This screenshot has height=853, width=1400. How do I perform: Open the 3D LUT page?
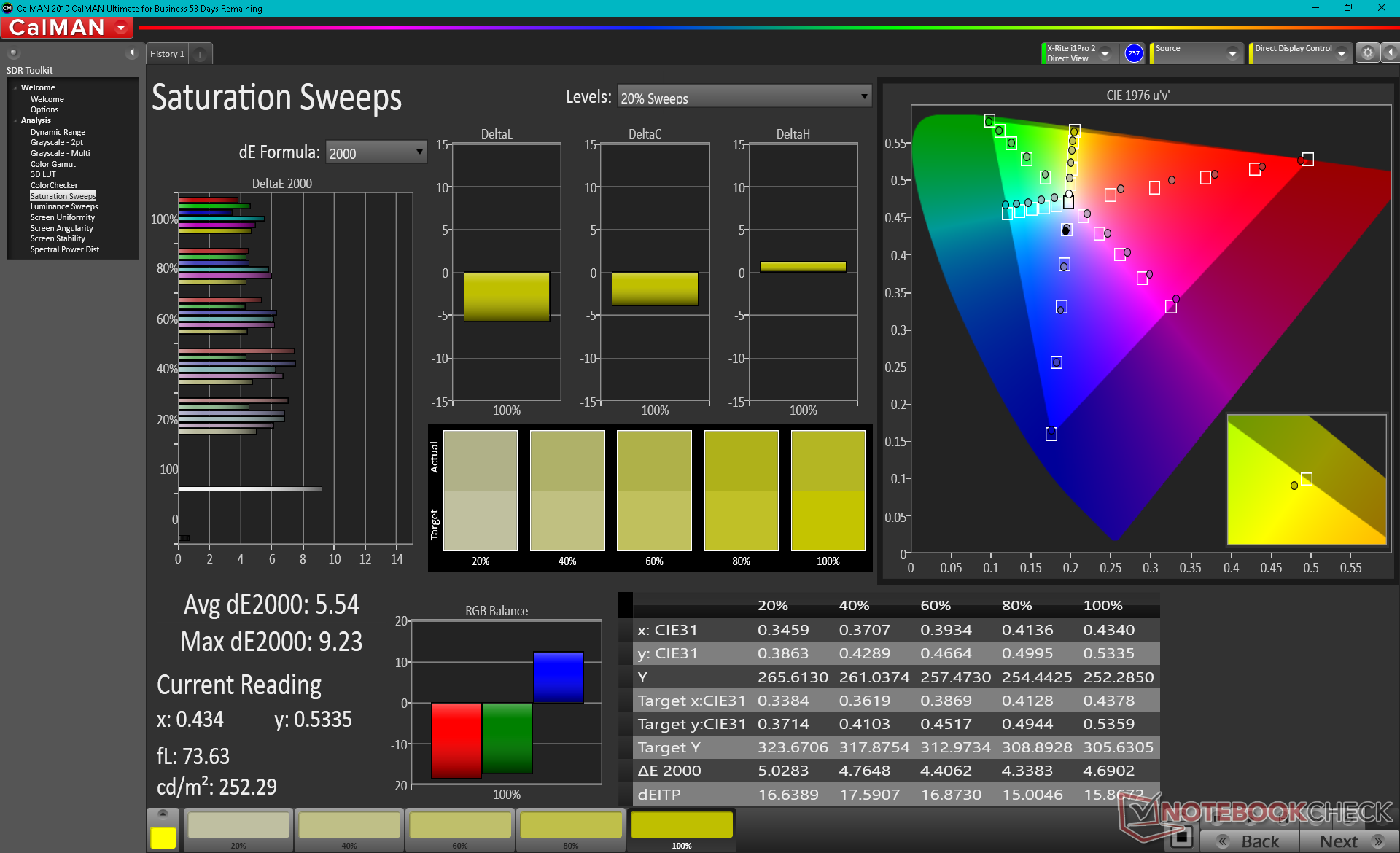(x=42, y=174)
